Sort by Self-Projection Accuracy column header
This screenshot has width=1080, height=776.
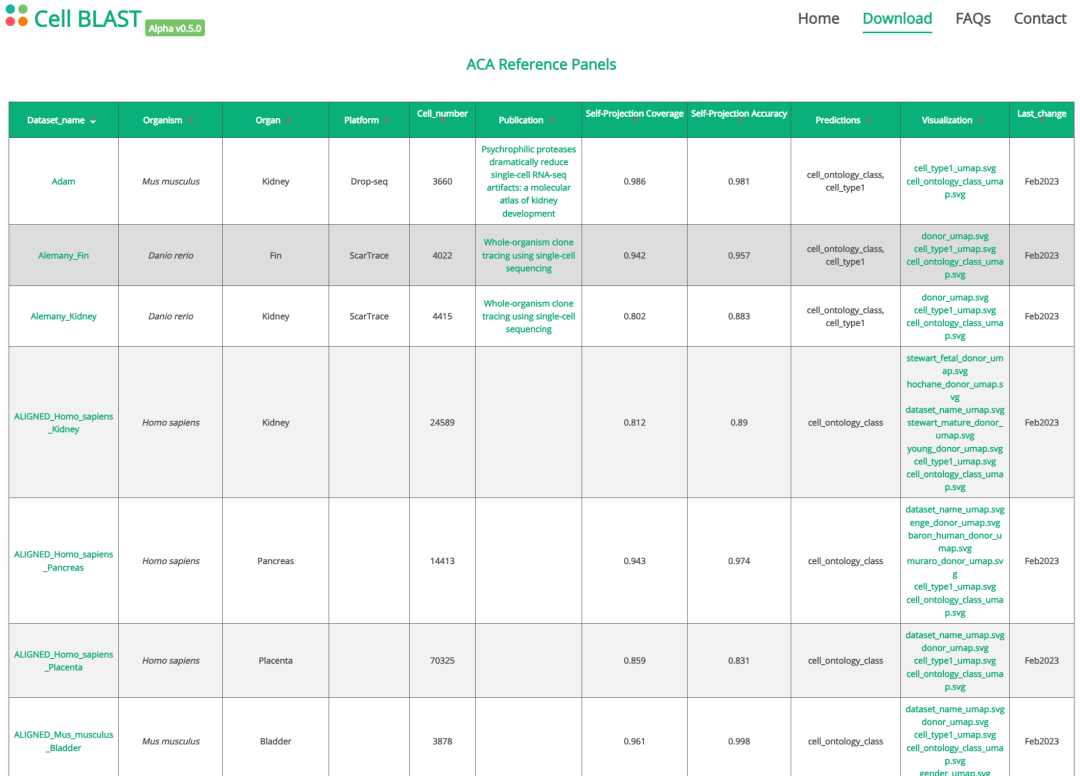pyautogui.click(x=739, y=120)
